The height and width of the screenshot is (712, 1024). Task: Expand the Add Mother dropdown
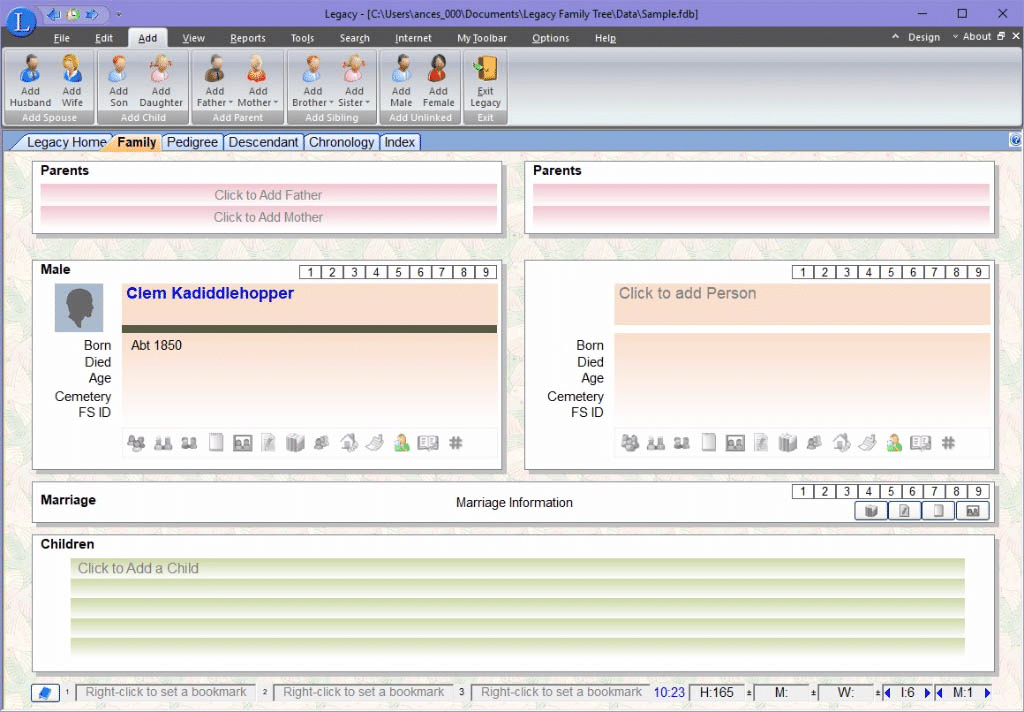click(x=276, y=103)
